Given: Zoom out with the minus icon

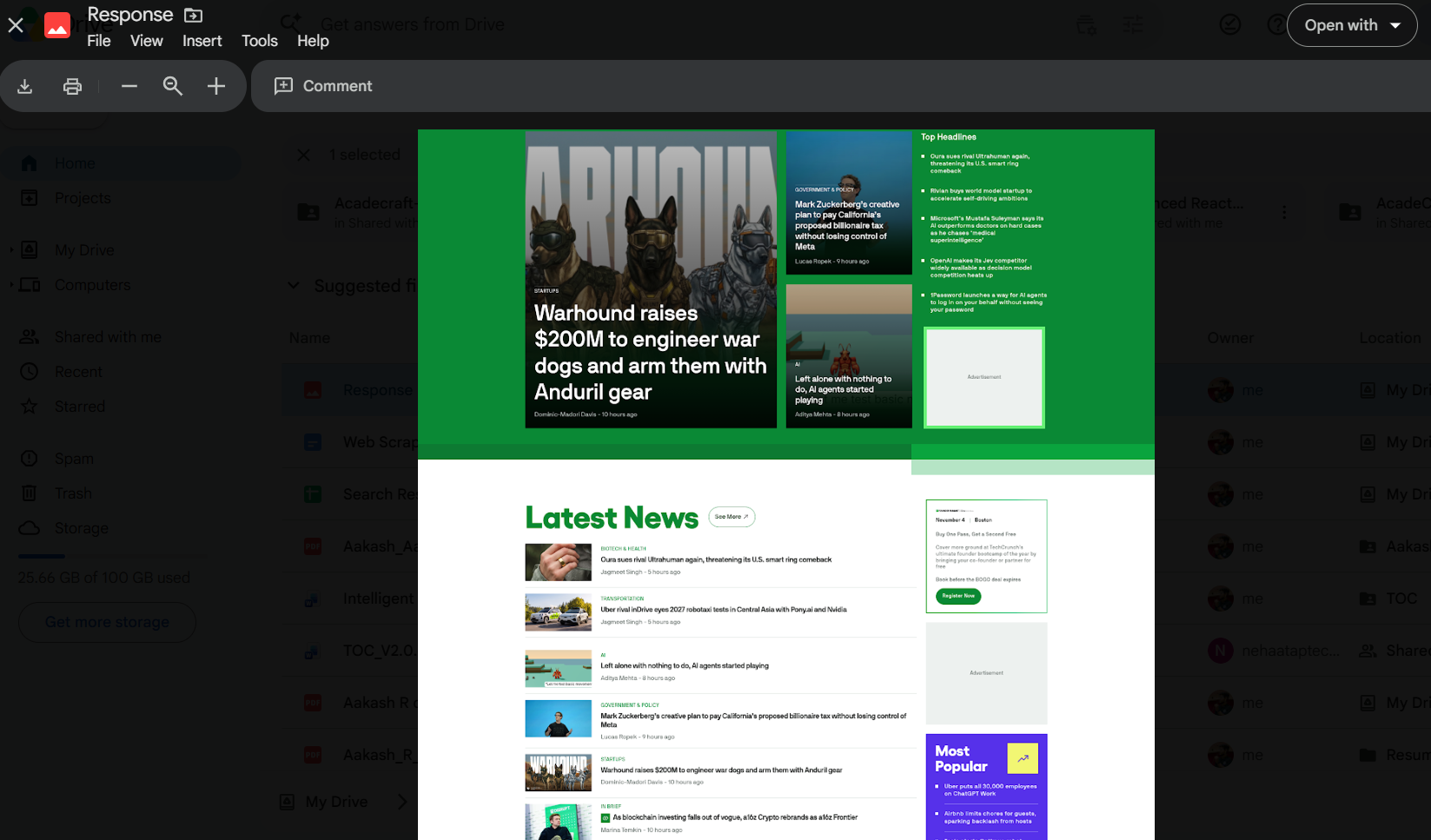Looking at the screenshot, I should point(129,86).
